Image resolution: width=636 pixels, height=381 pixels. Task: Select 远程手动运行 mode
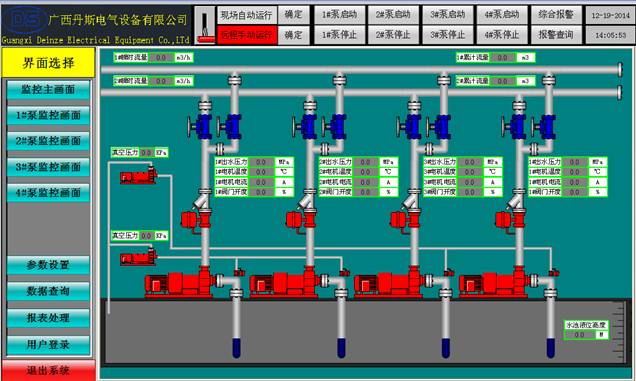click(x=247, y=35)
